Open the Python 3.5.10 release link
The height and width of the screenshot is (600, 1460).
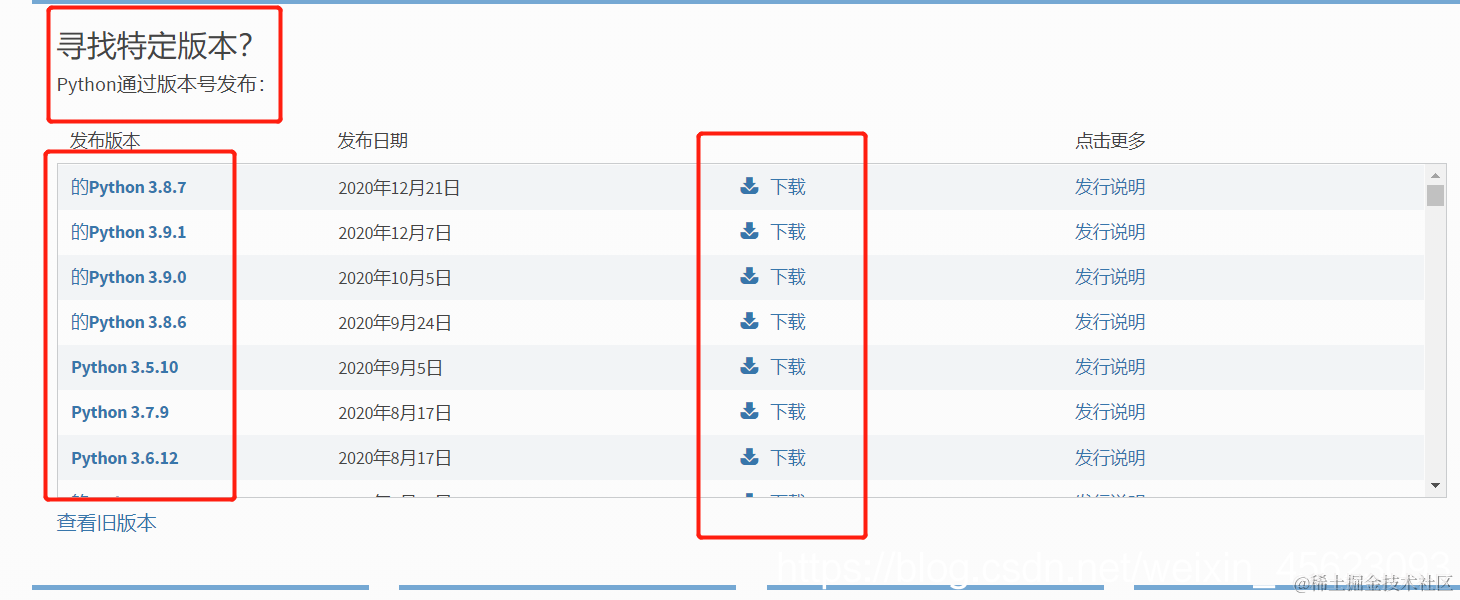pos(125,367)
